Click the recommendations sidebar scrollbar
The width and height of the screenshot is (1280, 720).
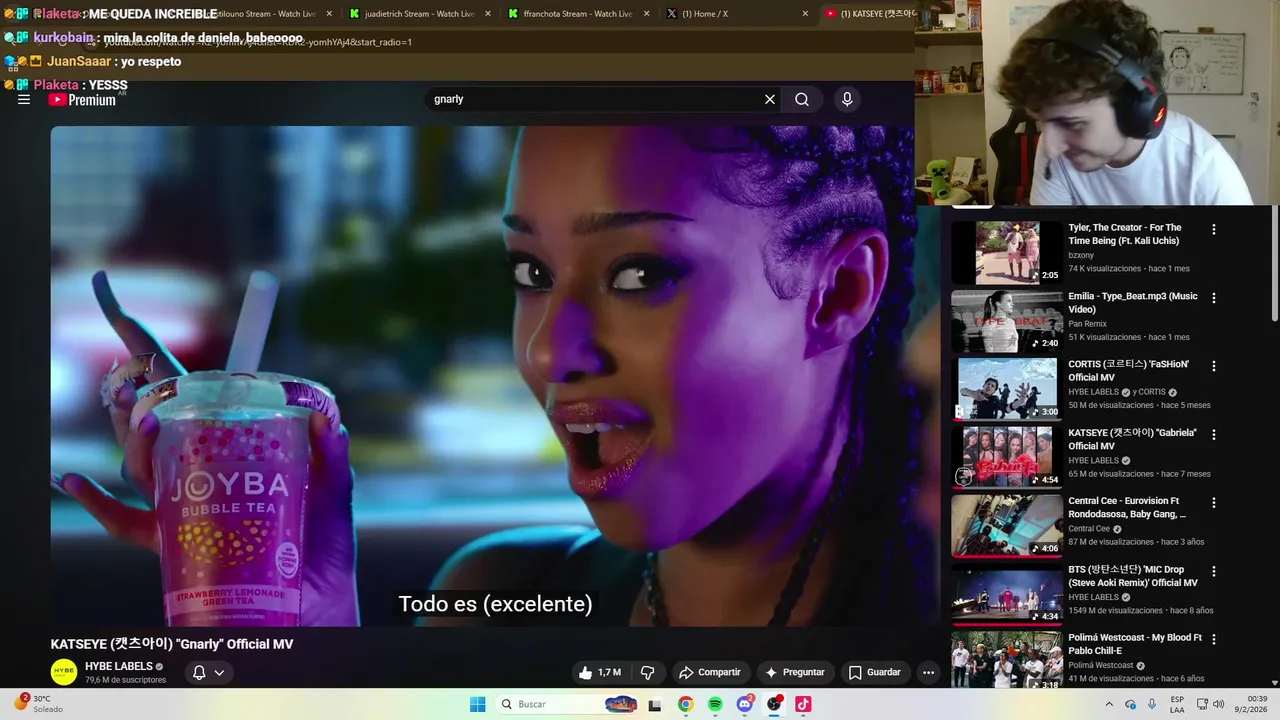coord(1275,264)
